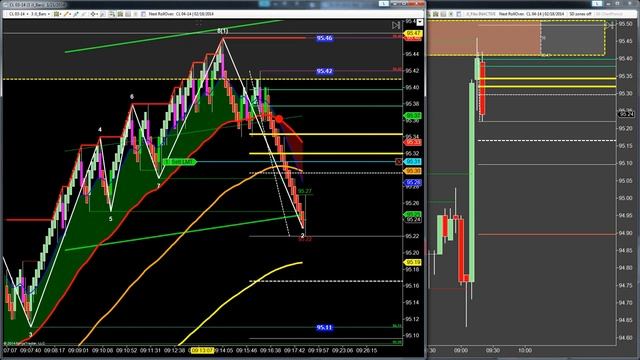This screenshot has width=640, height=360.
Task: Click the blue 95.46 price label
Action: point(324,38)
